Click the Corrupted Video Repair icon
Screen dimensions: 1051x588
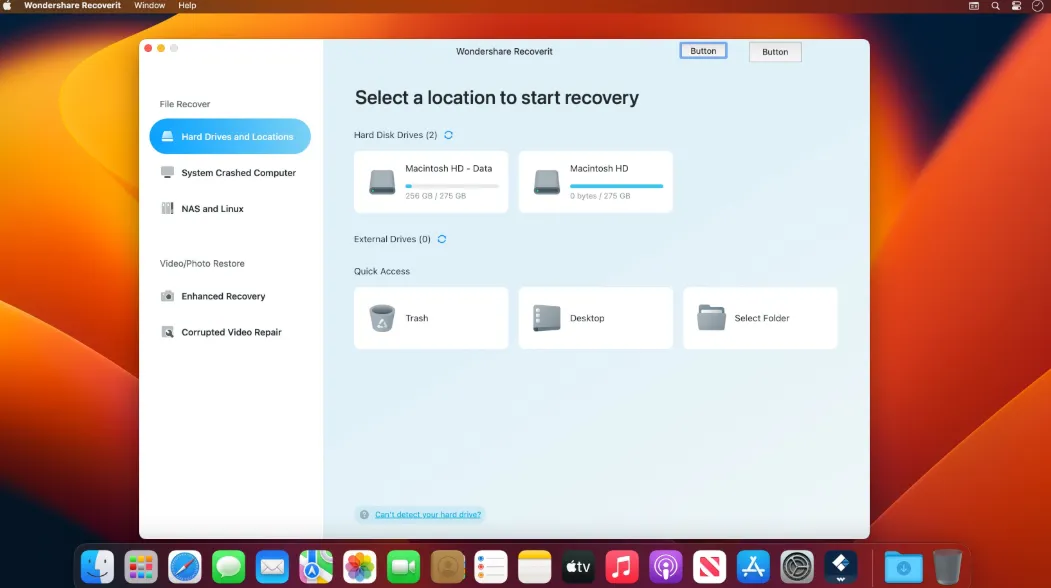pyautogui.click(x=168, y=332)
